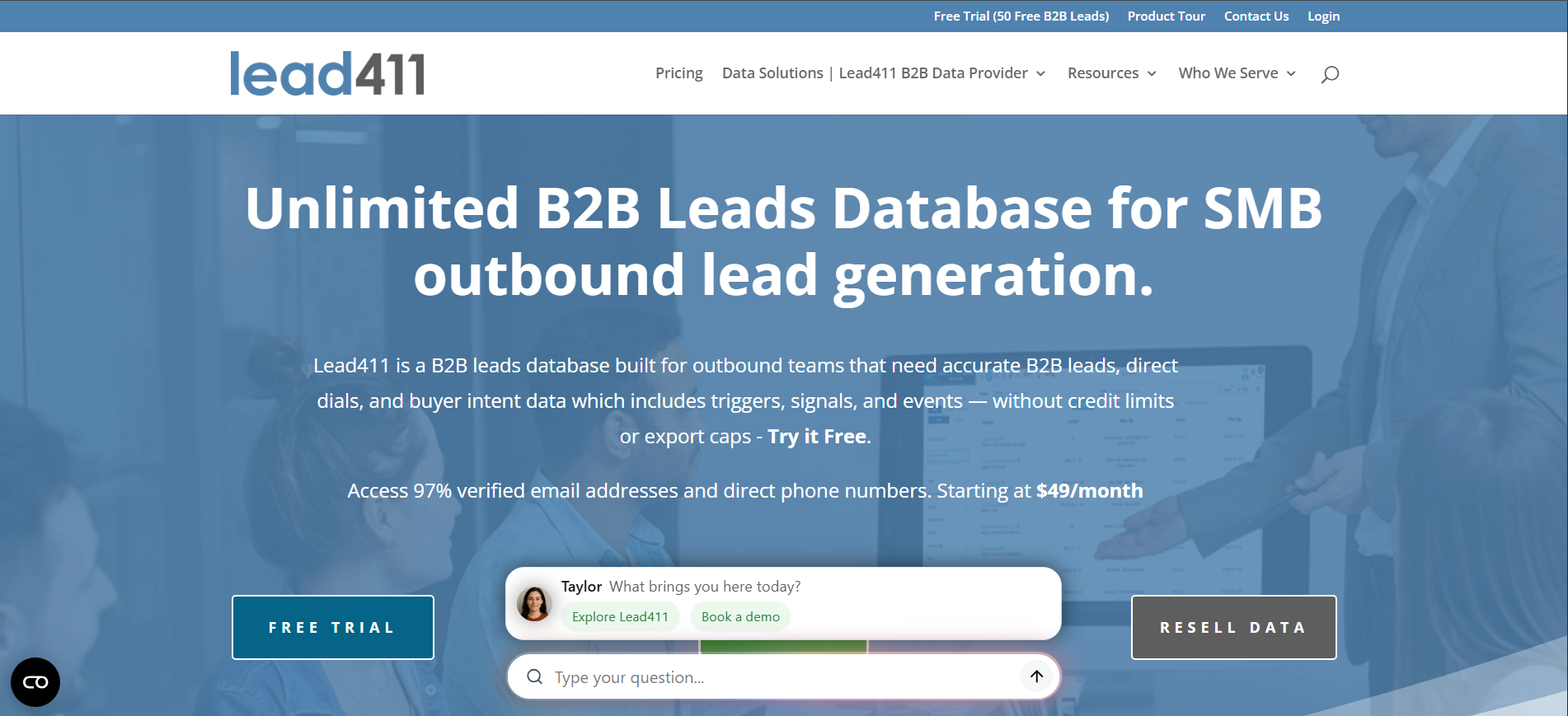Focus the Type your question input field
Viewport: 1568px width, 716px height.
point(783,677)
